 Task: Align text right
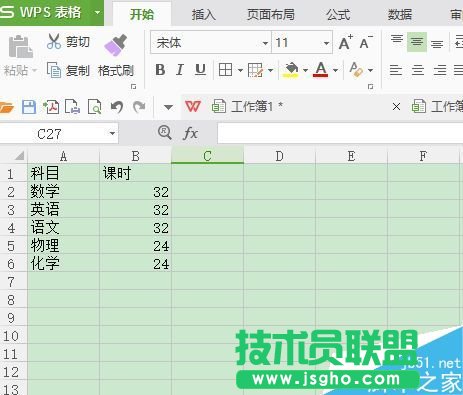(440, 70)
